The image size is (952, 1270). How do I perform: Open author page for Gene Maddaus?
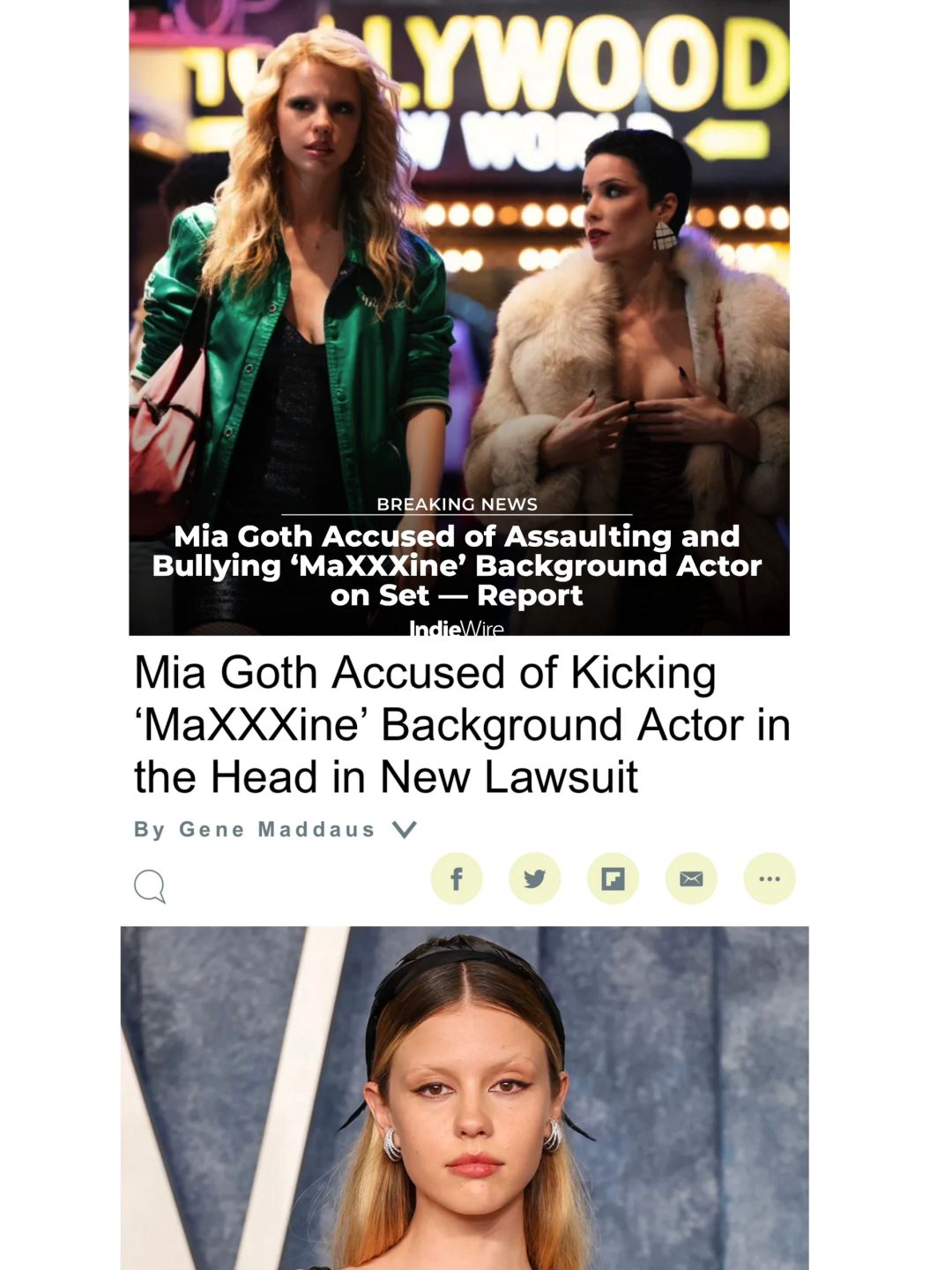pos(277,829)
